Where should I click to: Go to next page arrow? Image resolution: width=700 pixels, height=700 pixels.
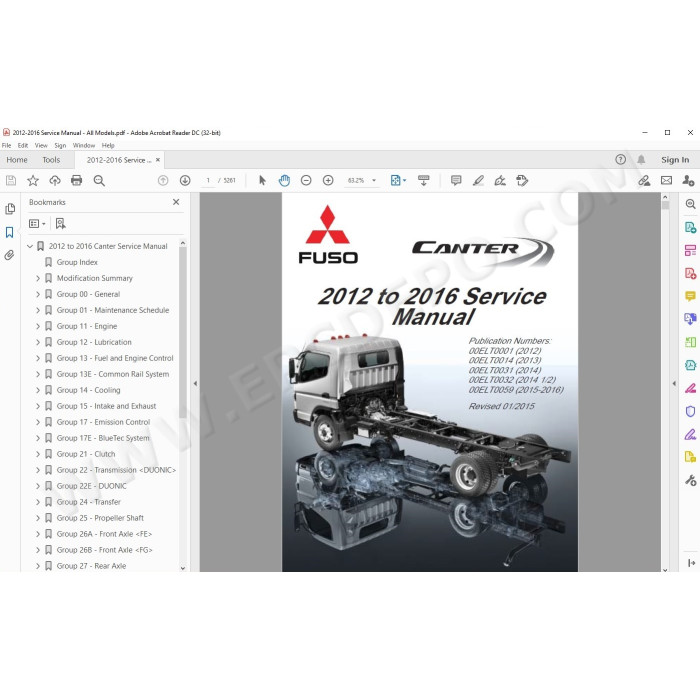tap(185, 180)
